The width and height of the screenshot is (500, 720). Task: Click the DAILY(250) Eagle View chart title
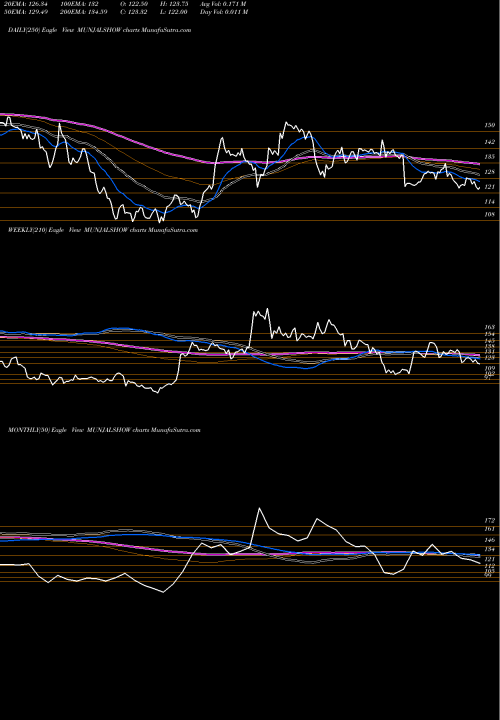click(x=100, y=30)
